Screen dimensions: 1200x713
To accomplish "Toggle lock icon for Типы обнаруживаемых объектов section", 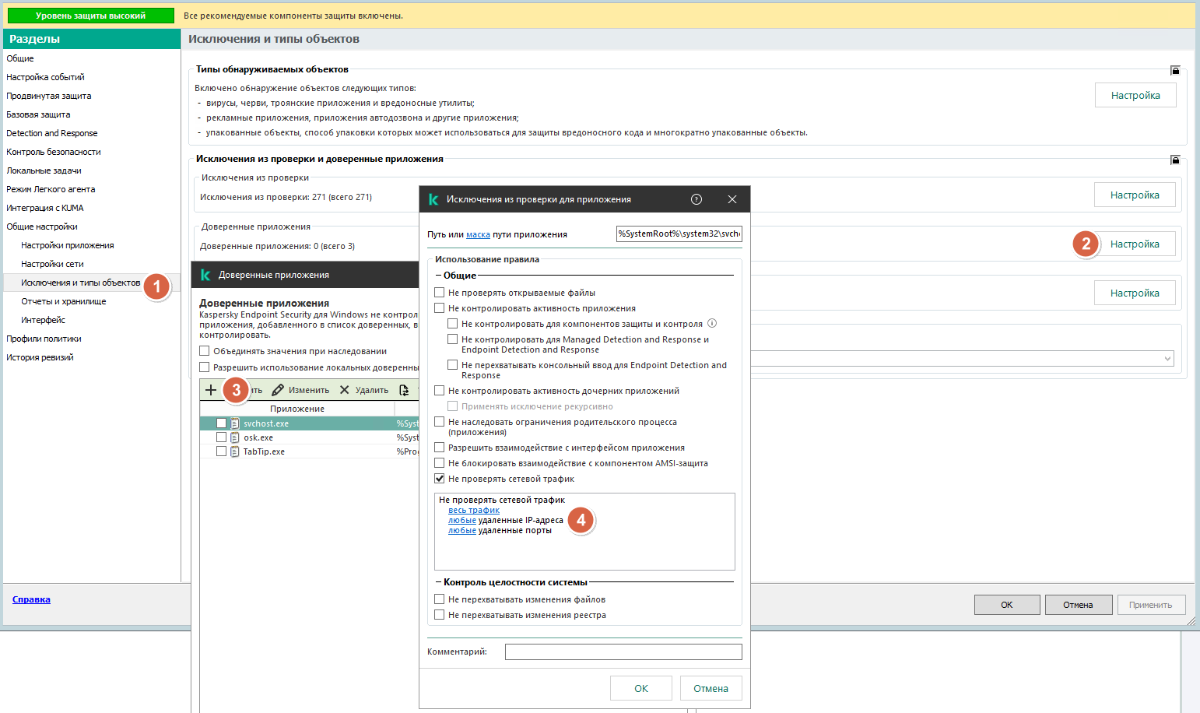I will pyautogui.click(x=1175, y=70).
